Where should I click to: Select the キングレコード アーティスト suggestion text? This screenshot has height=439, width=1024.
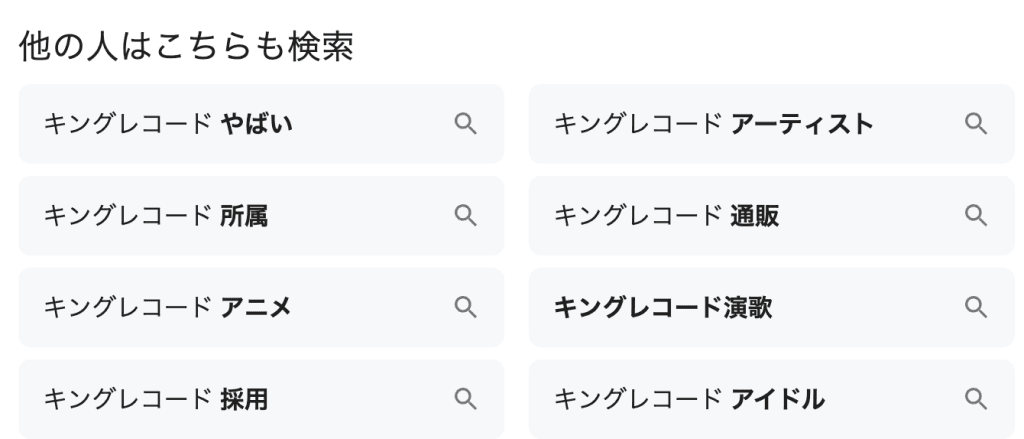tap(713, 124)
